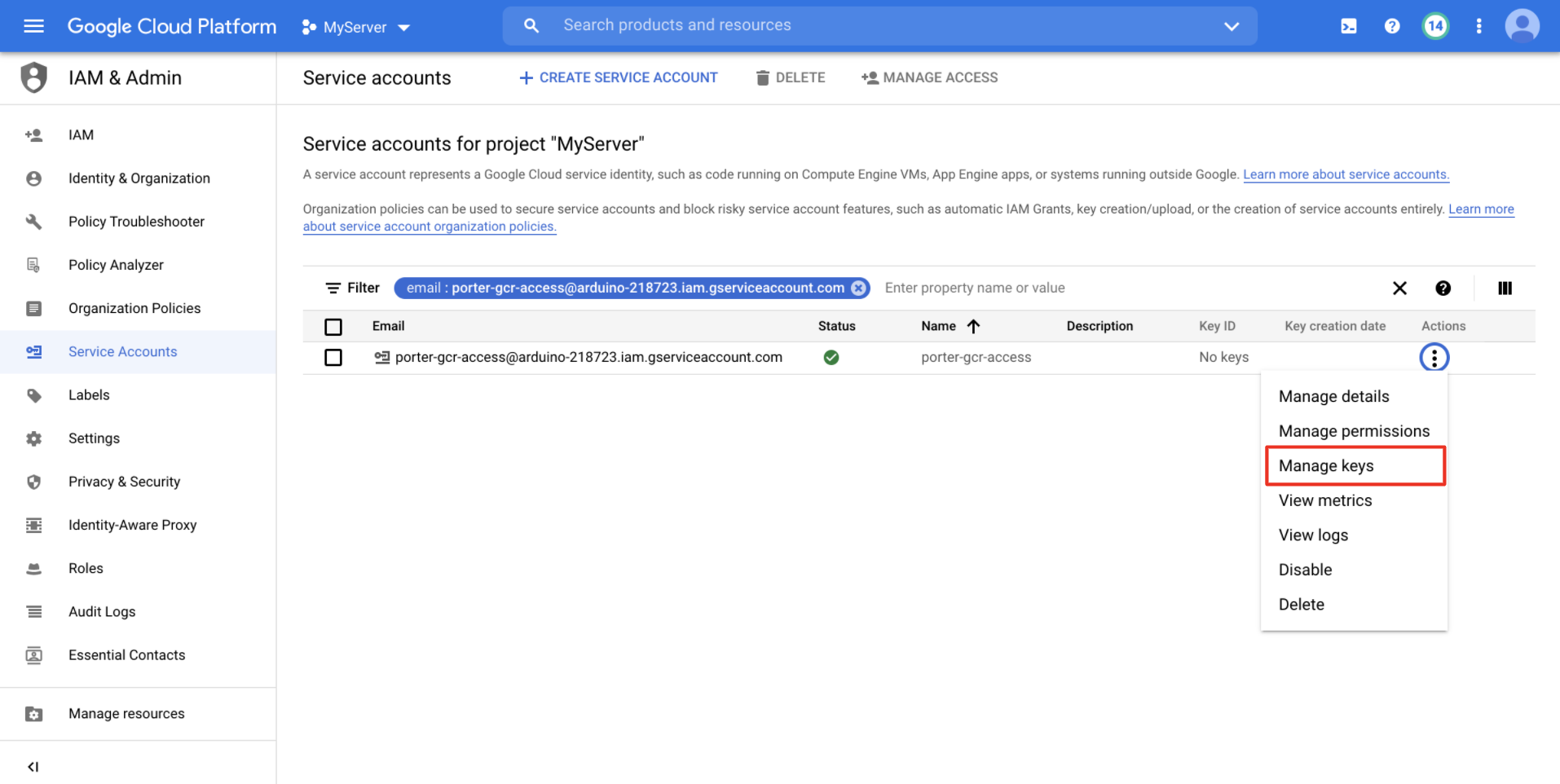
Task: Sort by Name column arrow
Action: (x=973, y=326)
